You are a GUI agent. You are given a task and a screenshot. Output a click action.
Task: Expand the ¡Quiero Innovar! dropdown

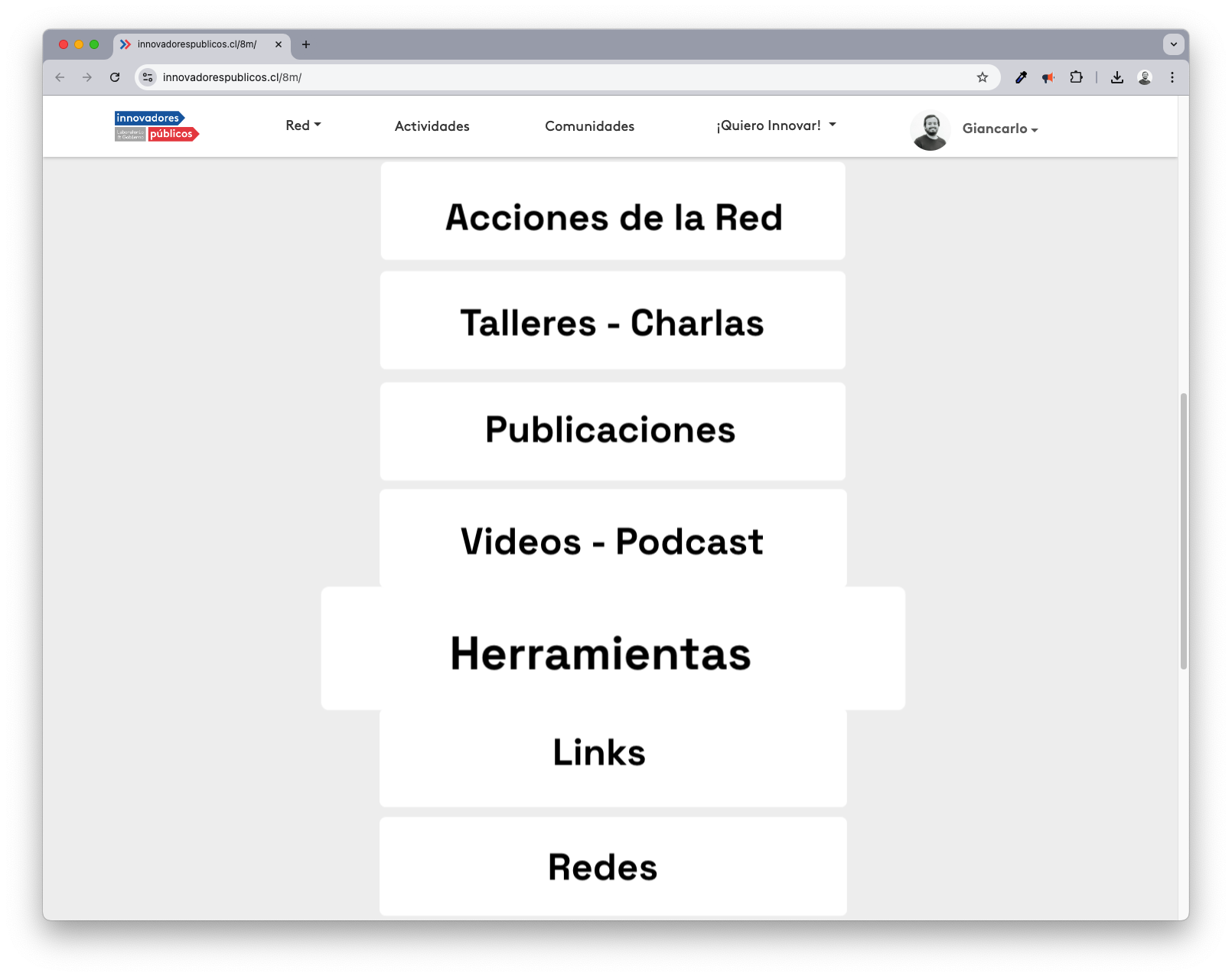(x=776, y=125)
